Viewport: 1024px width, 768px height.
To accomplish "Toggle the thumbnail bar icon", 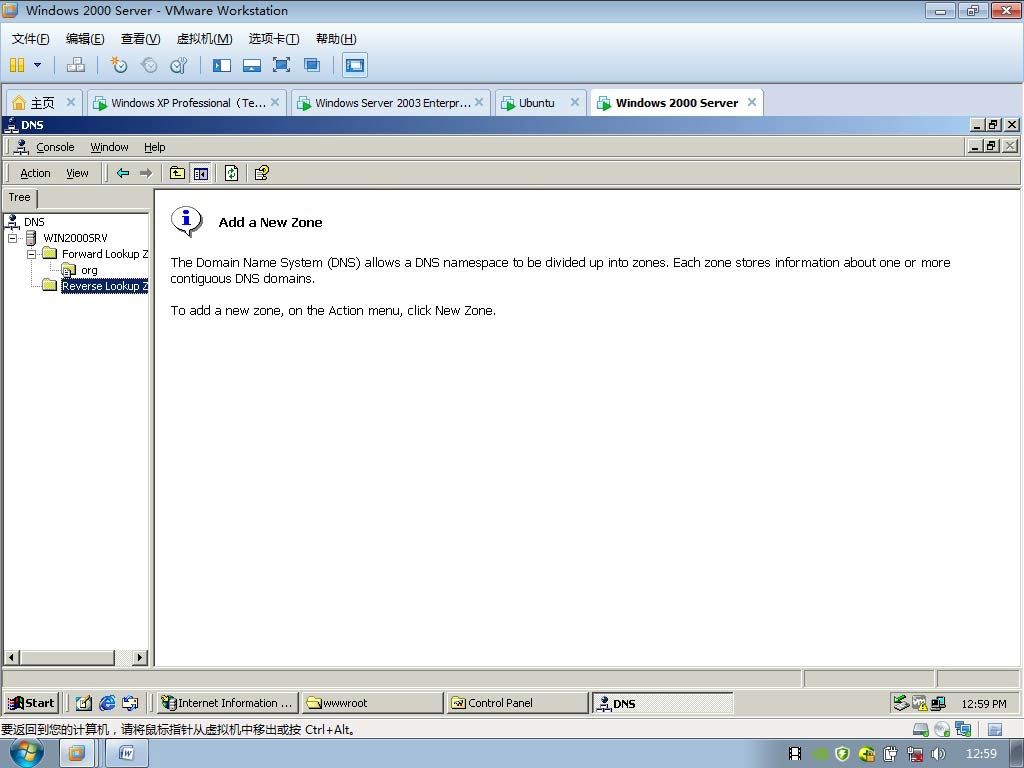I will click(251, 65).
